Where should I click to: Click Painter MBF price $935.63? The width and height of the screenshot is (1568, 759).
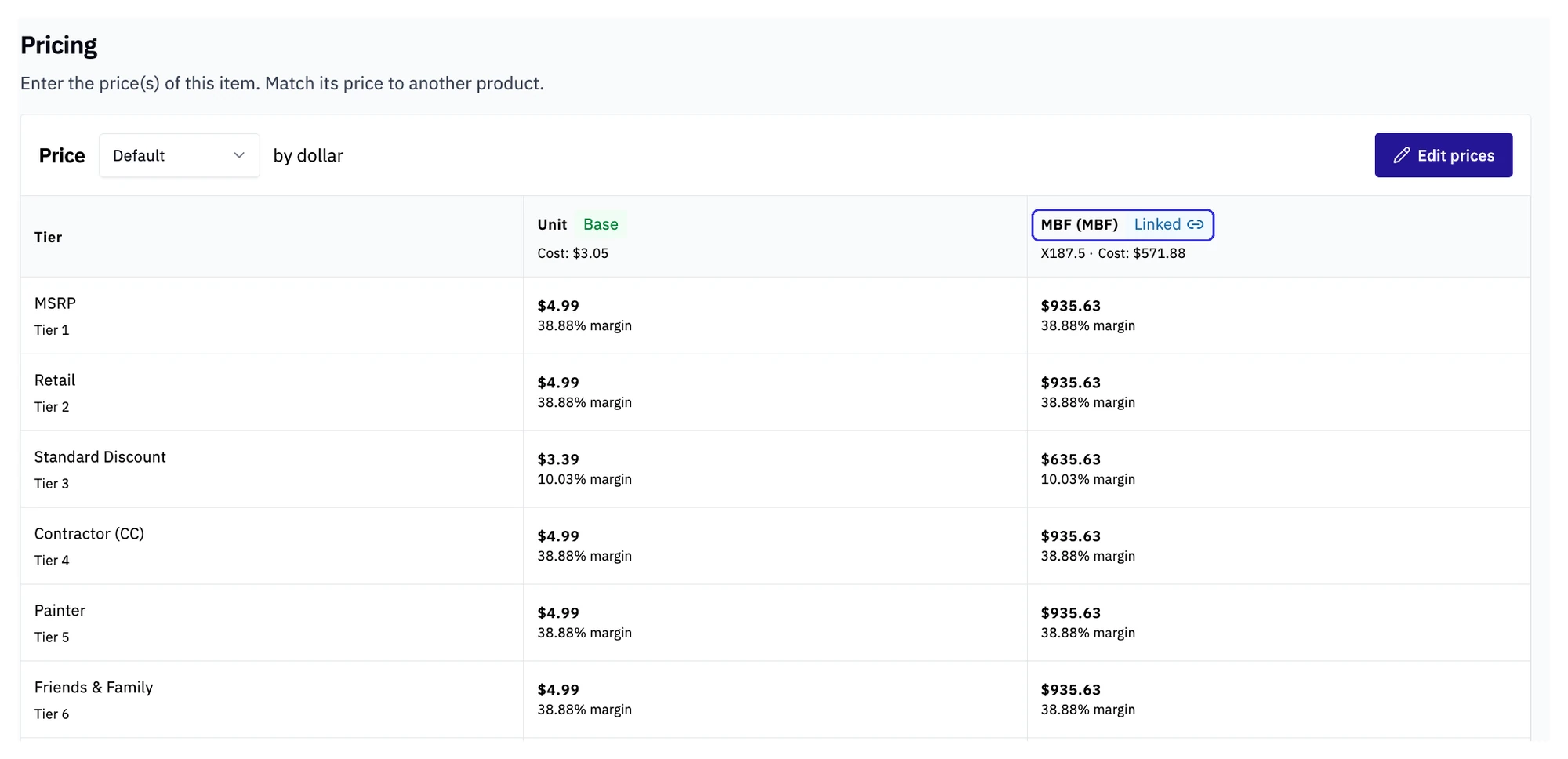pos(1070,613)
